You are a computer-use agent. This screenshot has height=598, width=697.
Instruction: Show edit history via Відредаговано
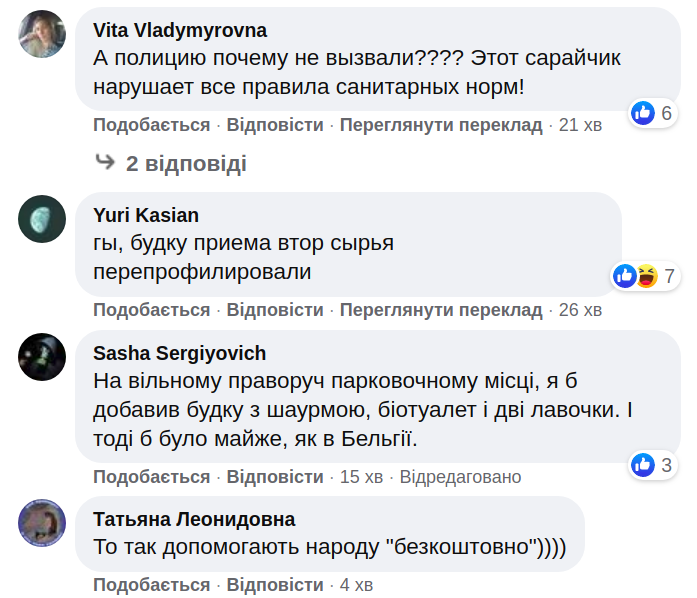(460, 477)
